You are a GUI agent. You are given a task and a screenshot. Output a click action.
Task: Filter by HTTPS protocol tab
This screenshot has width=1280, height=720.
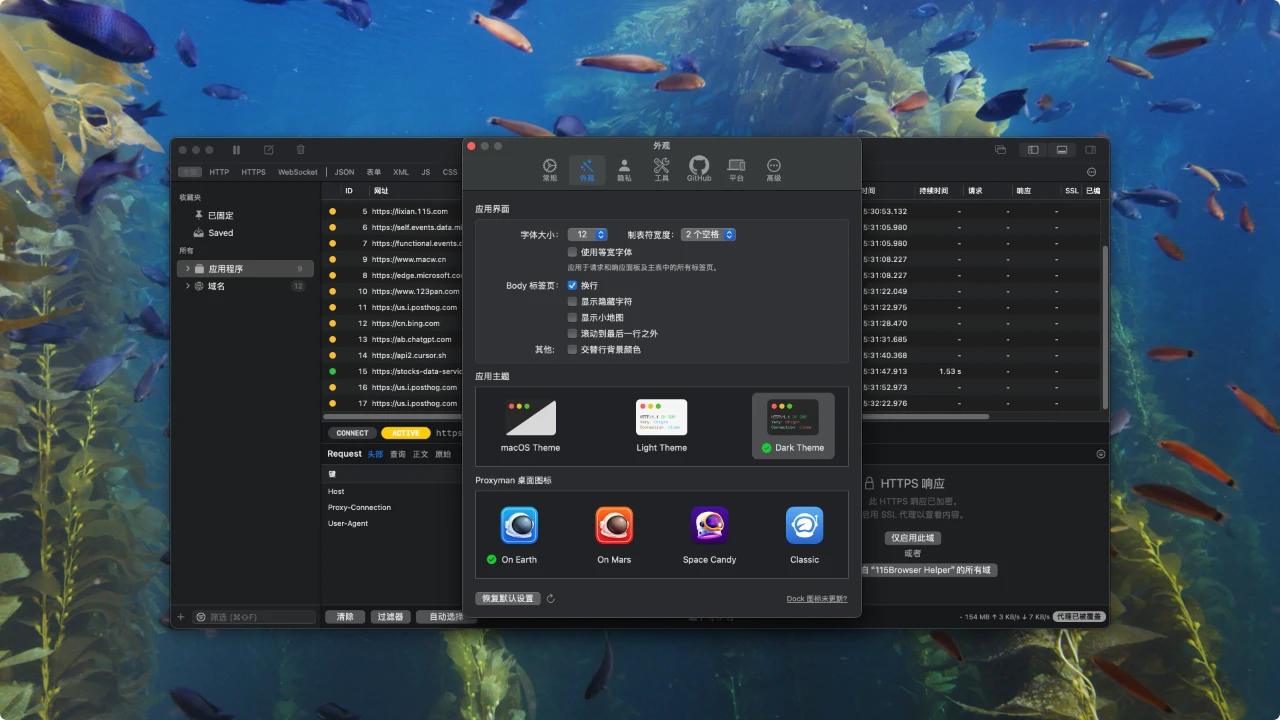[253, 172]
